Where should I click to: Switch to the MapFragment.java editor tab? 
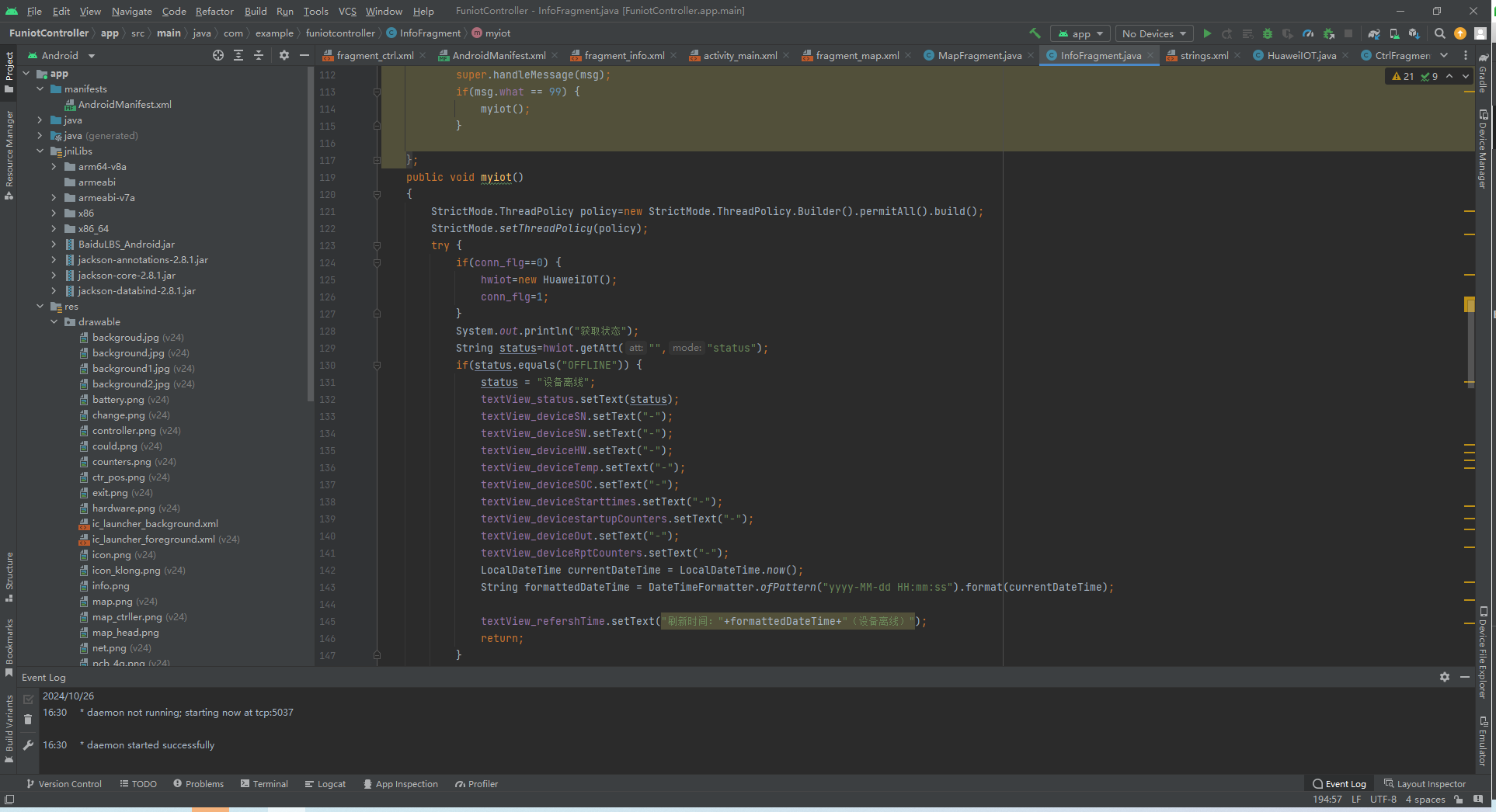click(979, 55)
